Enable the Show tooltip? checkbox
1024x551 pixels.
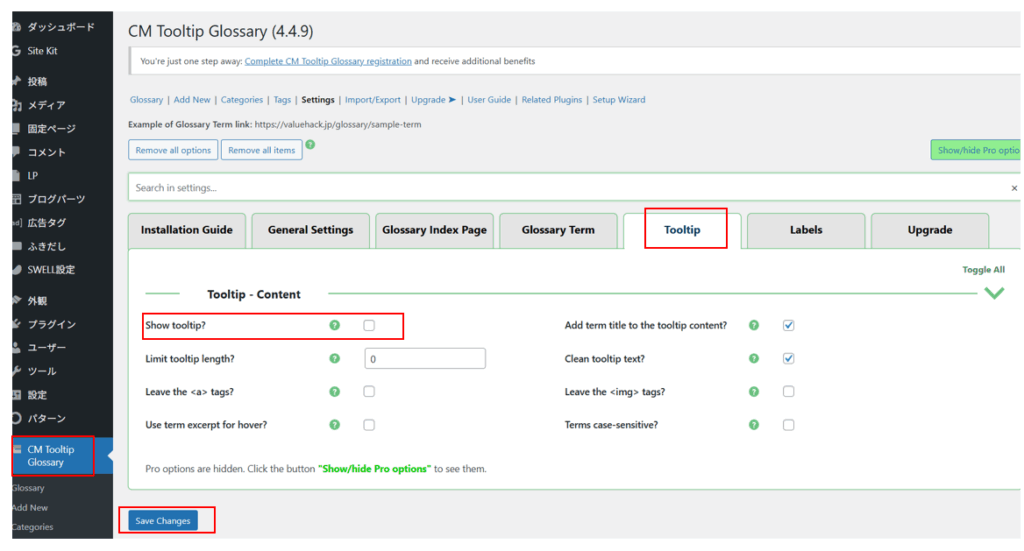pos(369,325)
